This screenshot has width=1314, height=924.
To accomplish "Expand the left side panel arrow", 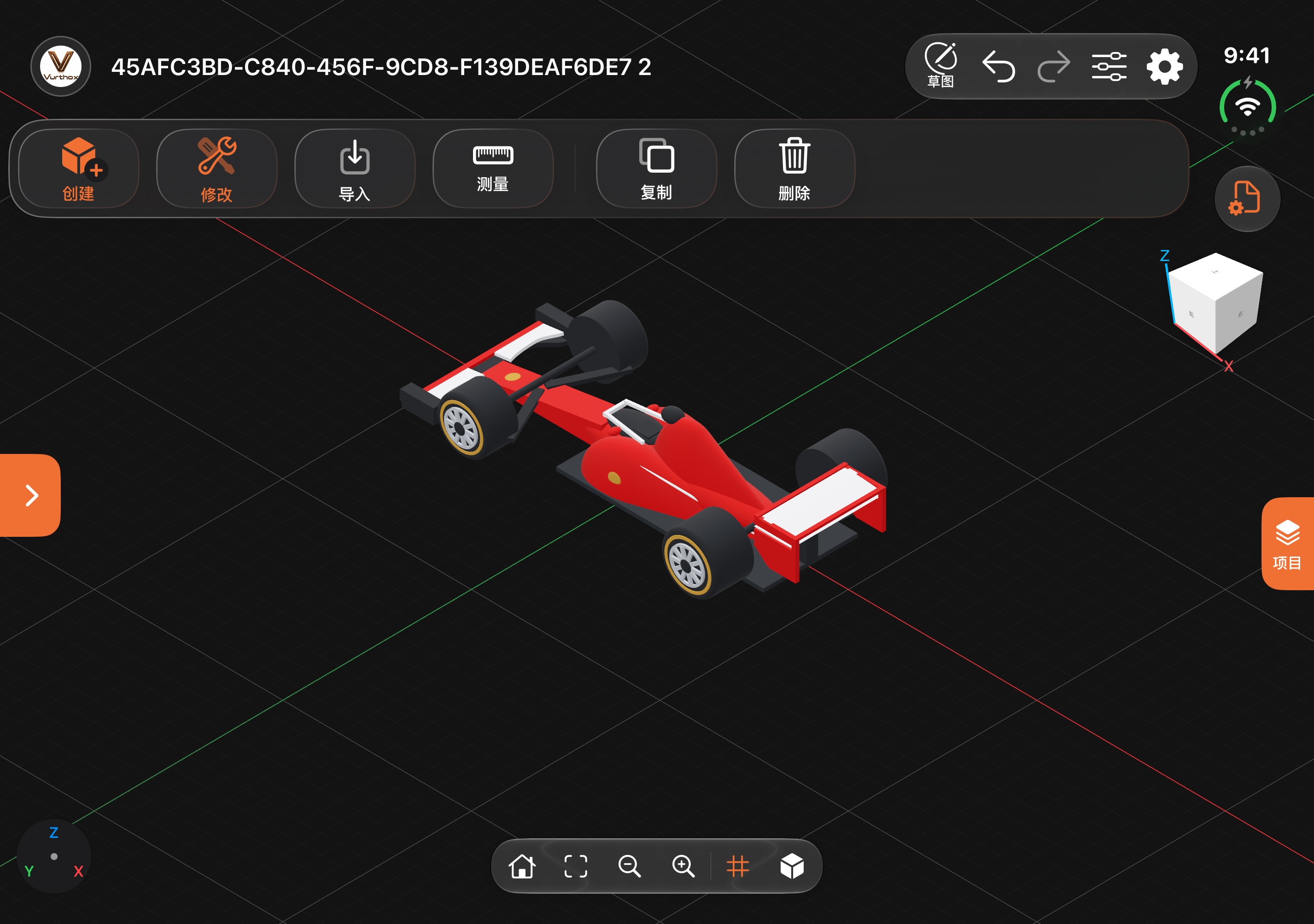I will pos(30,495).
